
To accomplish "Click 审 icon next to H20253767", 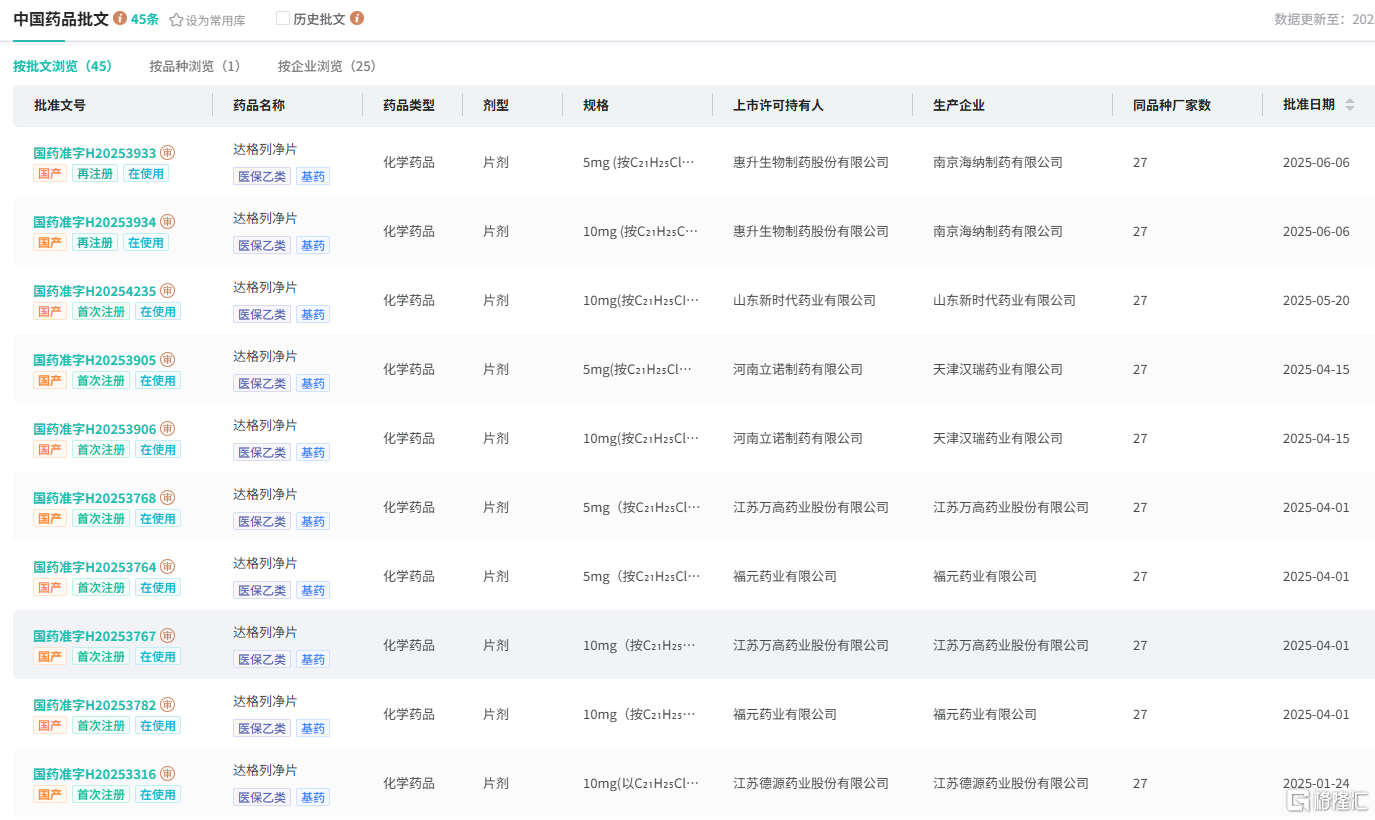I will (x=168, y=636).
